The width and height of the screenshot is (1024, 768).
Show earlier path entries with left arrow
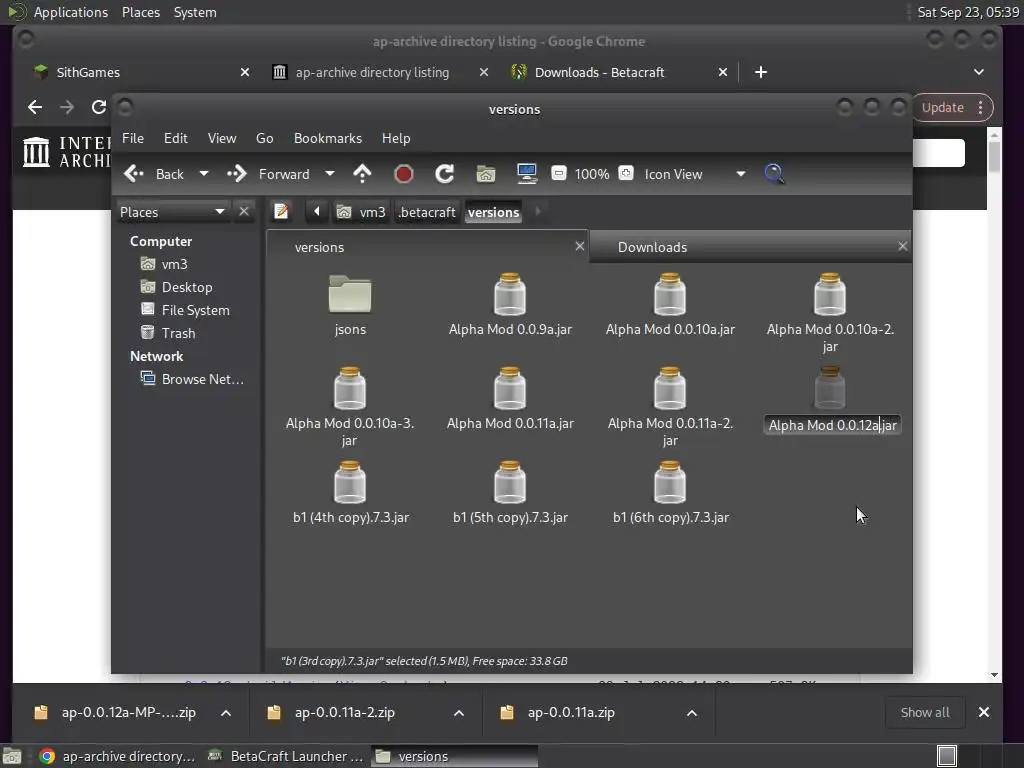317,212
